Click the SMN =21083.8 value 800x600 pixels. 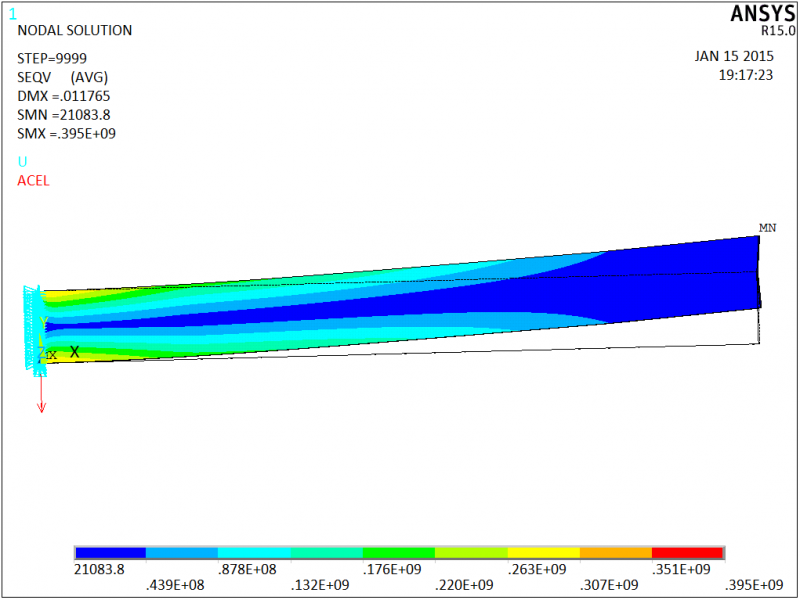pyautogui.click(x=64, y=115)
